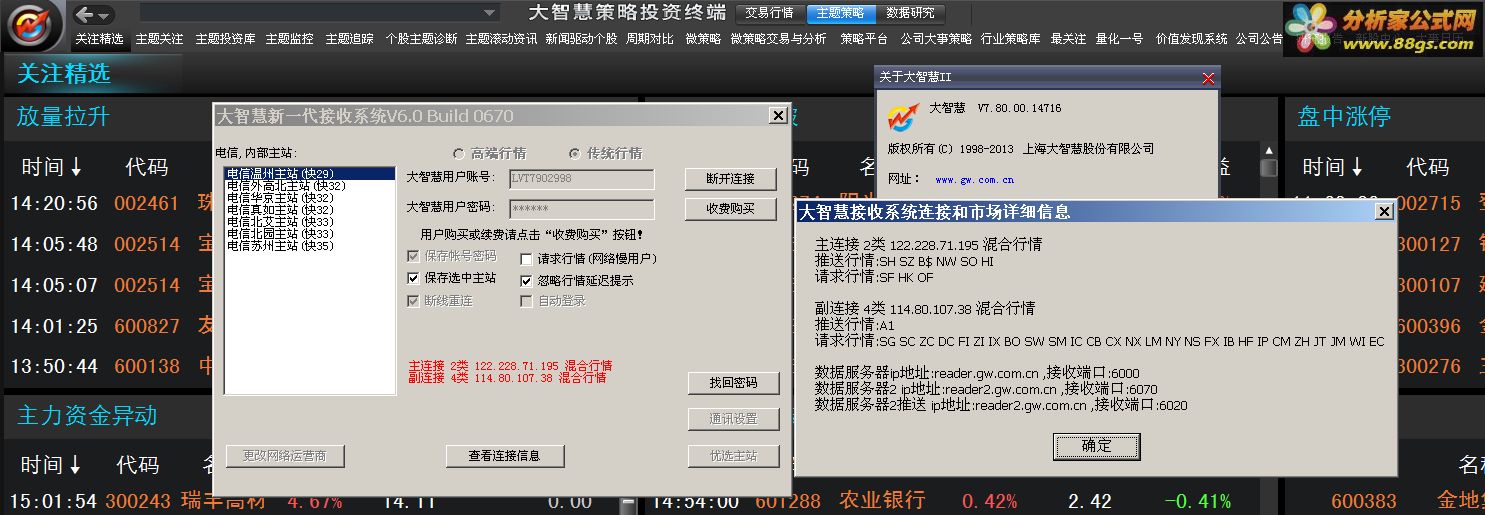
Task: Open 公司大事策略 menu item
Action: [936, 39]
